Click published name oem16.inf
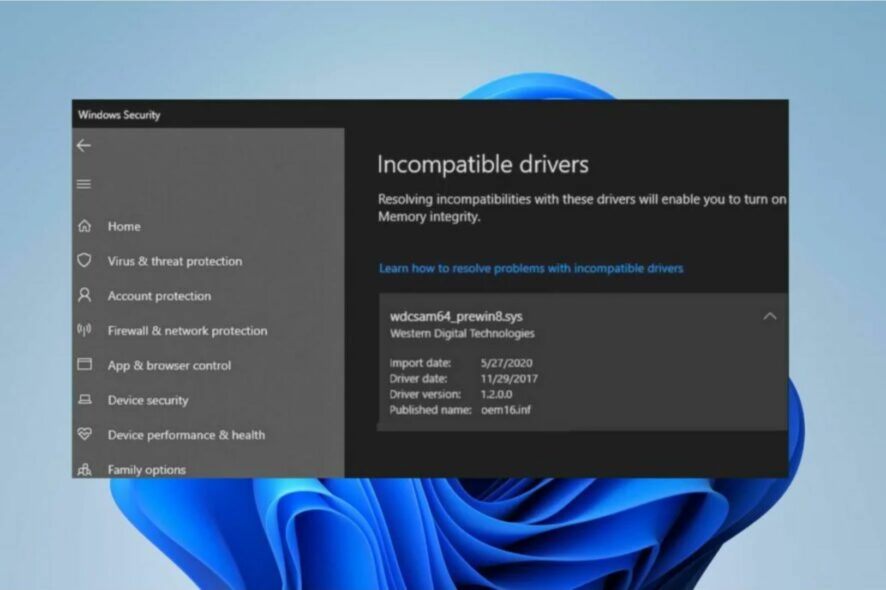The height and width of the screenshot is (590, 886). [x=506, y=410]
